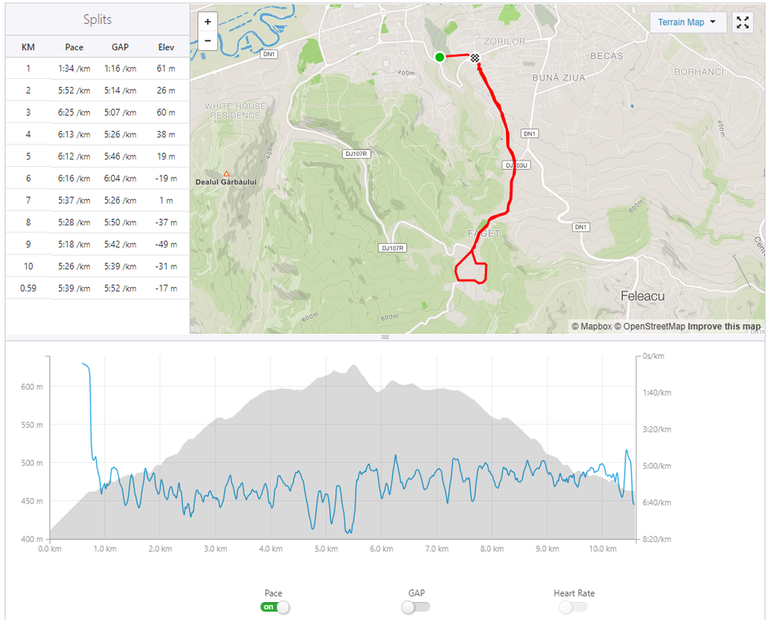Click the green start marker on the route
The image size is (768, 620).
click(439, 57)
